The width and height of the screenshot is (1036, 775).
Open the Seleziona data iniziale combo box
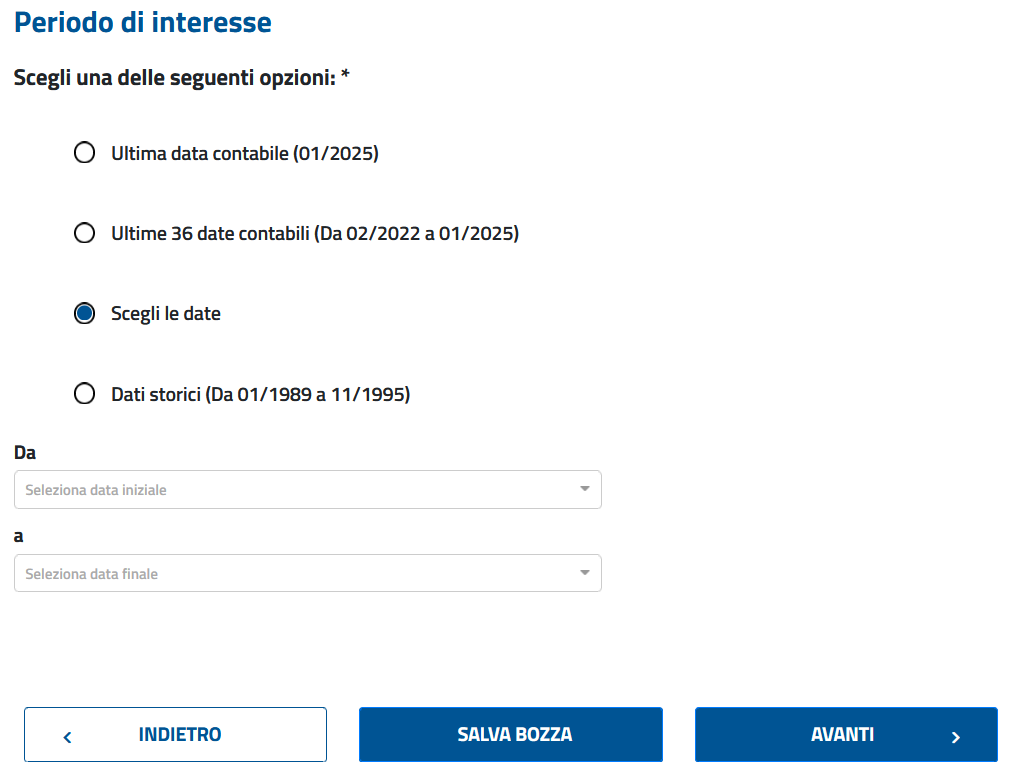[308, 490]
